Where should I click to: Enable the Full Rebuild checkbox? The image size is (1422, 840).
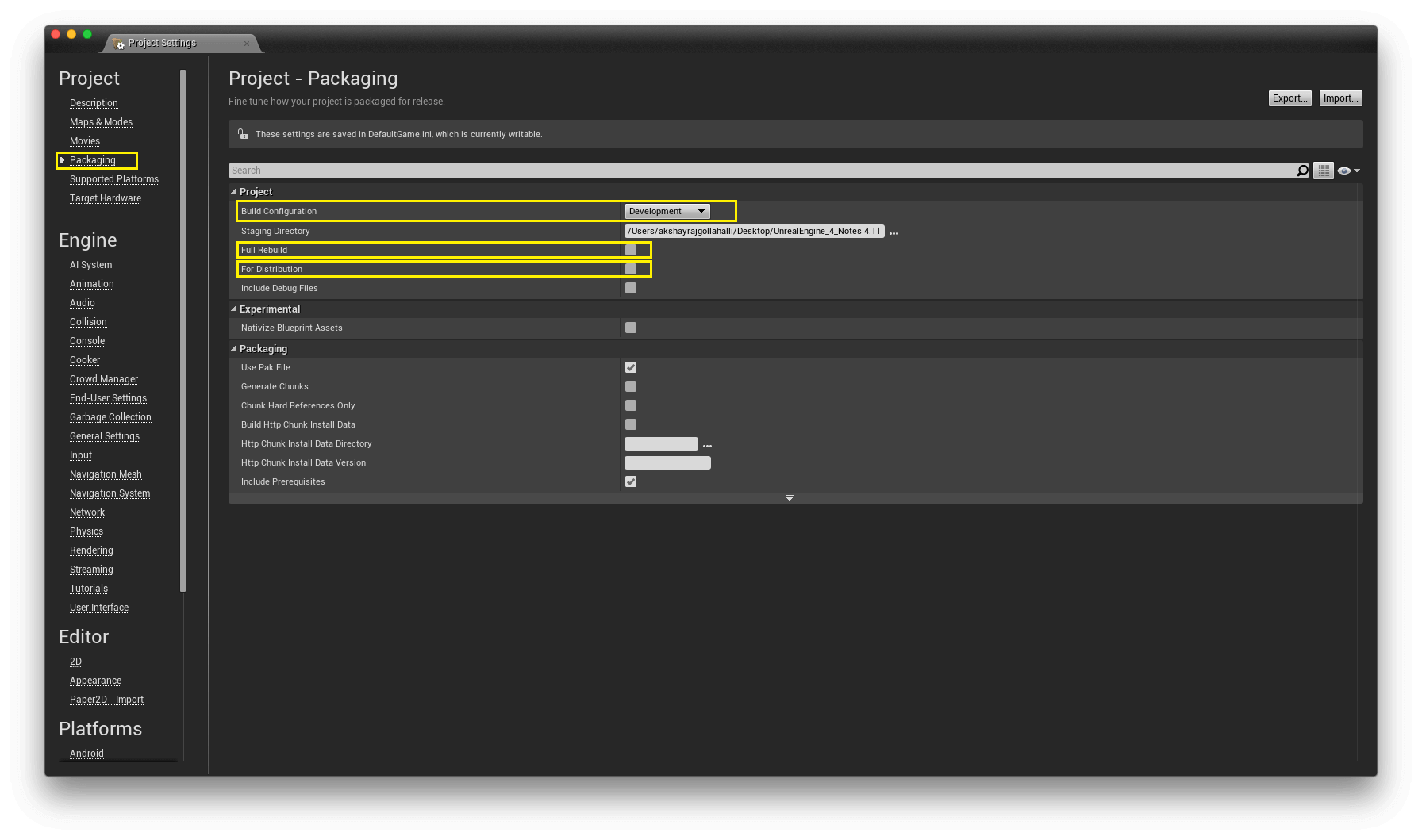click(631, 249)
